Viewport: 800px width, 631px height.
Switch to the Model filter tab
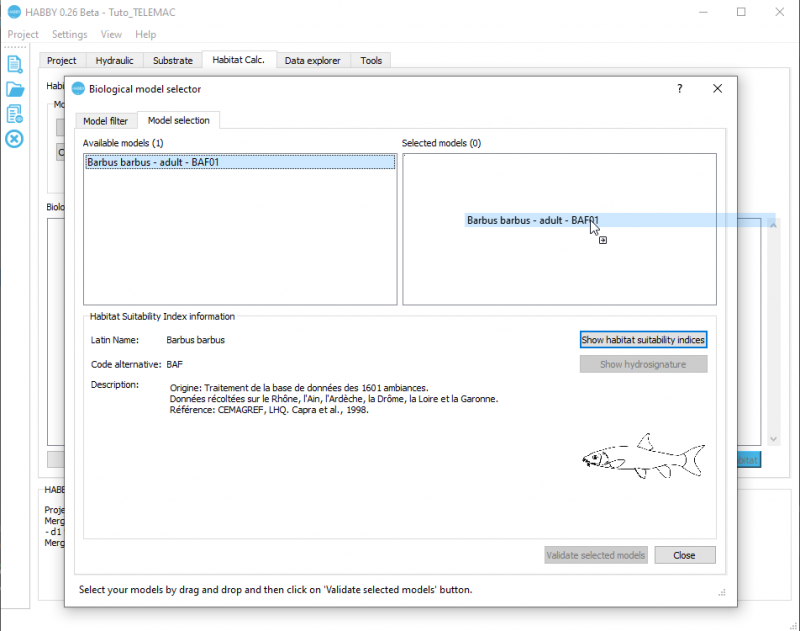click(105, 120)
